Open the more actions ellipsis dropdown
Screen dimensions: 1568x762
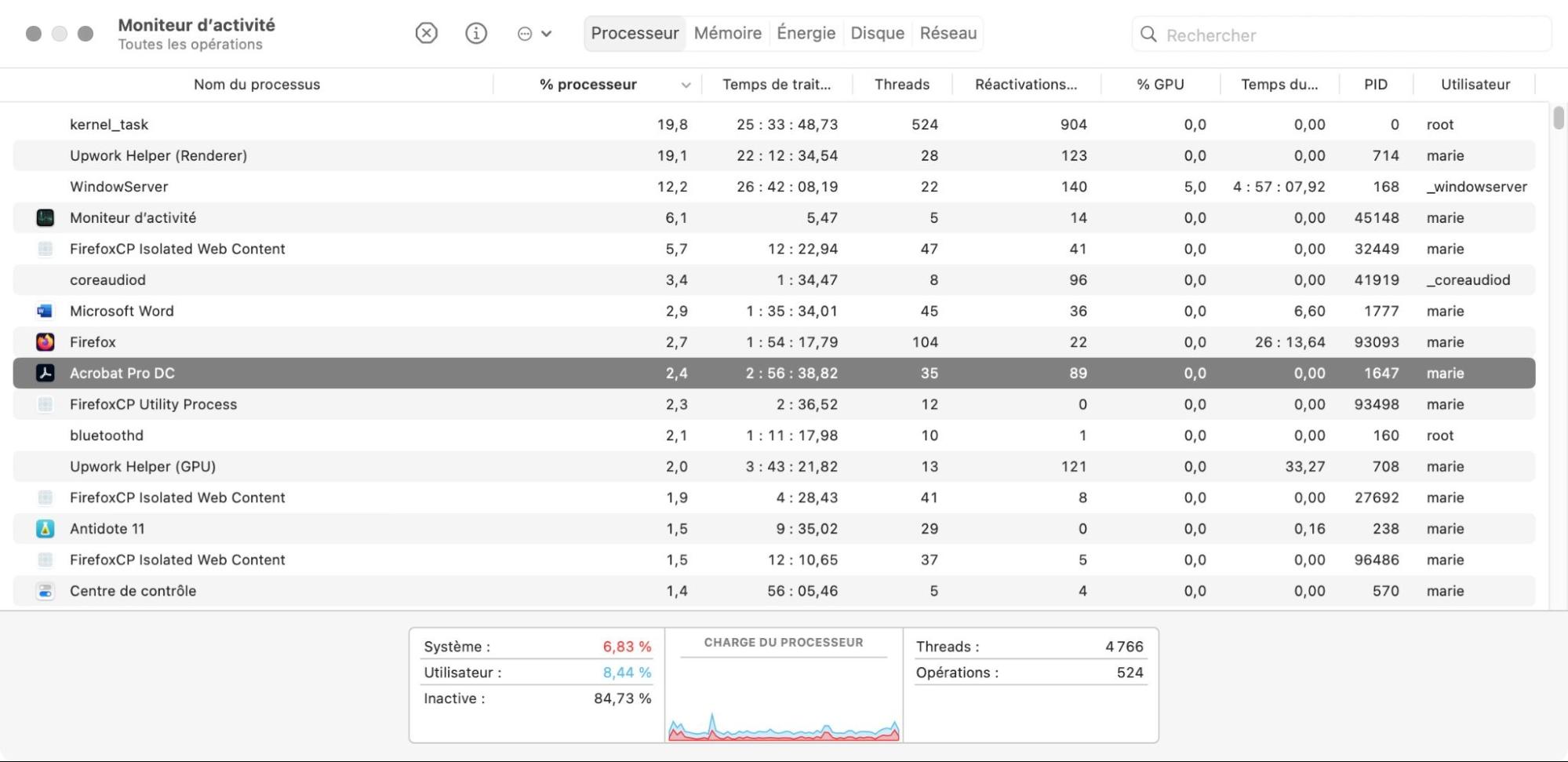[534, 34]
